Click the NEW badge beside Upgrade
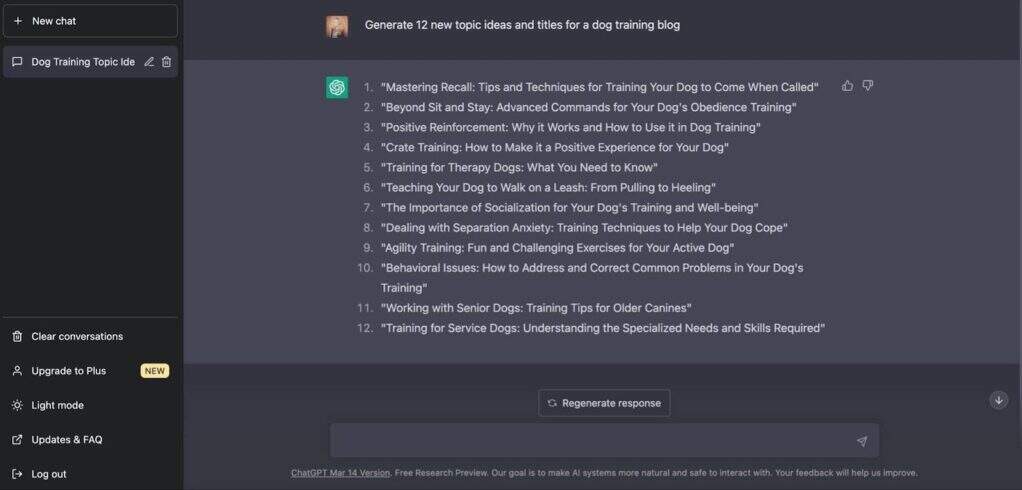This screenshot has height=490, width=1022. [155, 371]
